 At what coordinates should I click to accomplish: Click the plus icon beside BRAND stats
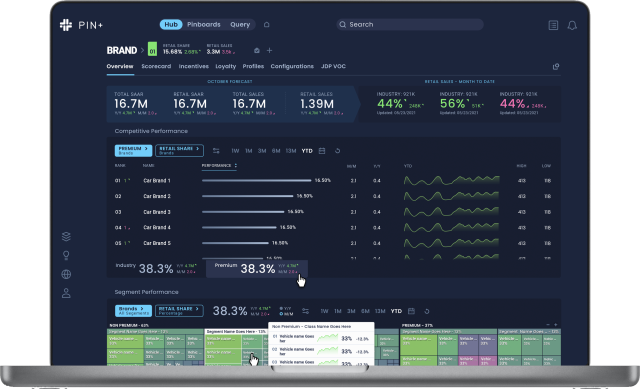tap(269, 51)
